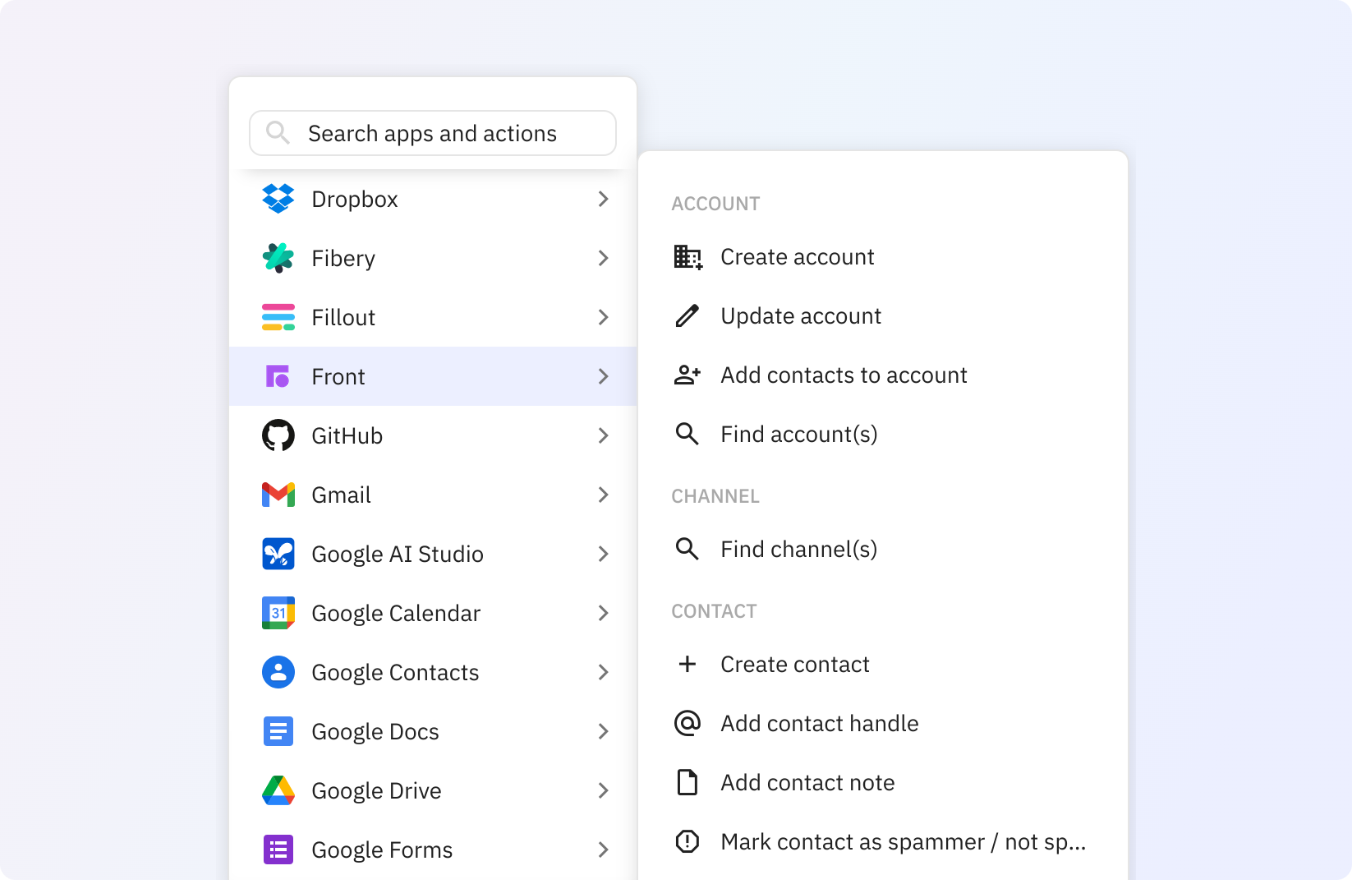Choose the Find channel(s) action
This screenshot has width=1352, height=880.
(883, 549)
